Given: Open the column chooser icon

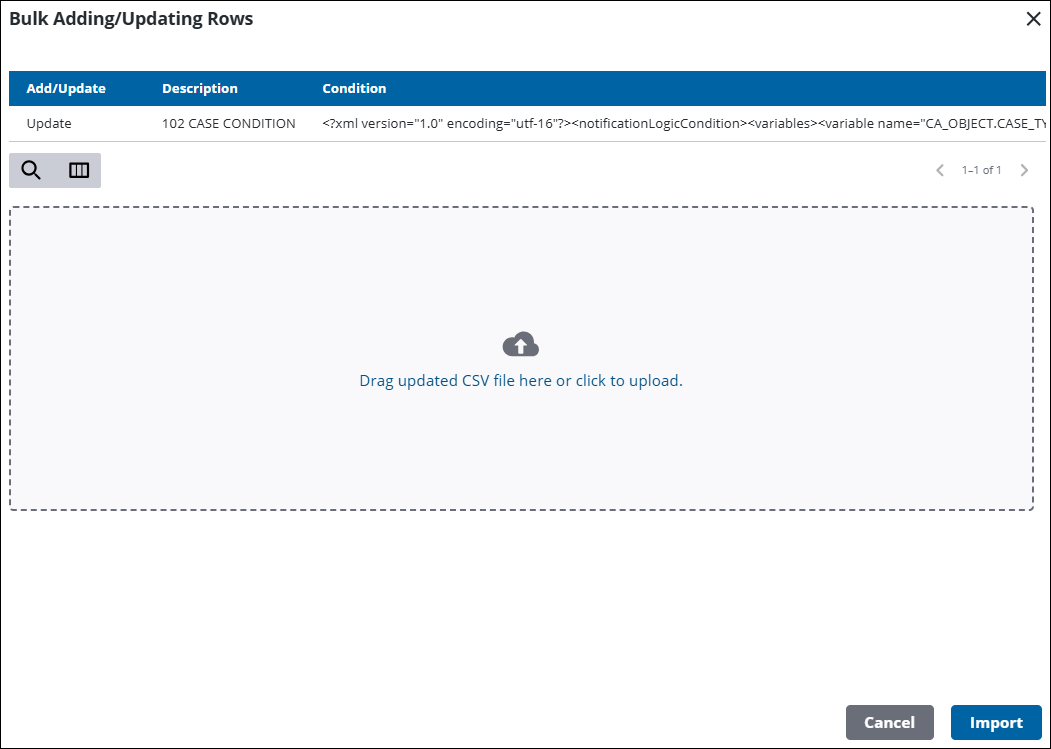Looking at the screenshot, I should tap(78, 170).
